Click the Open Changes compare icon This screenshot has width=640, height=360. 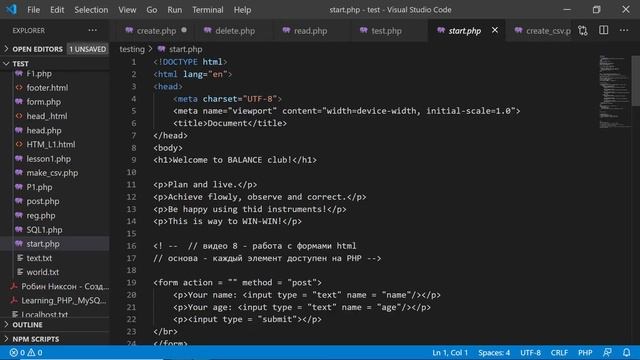point(583,30)
